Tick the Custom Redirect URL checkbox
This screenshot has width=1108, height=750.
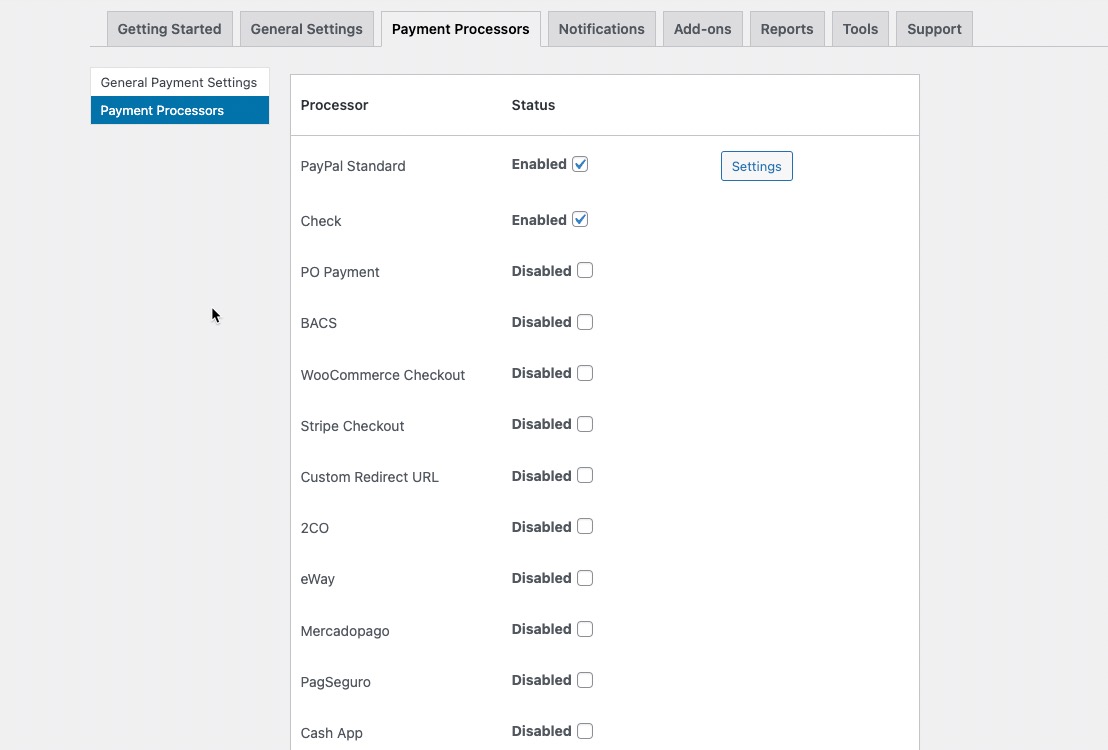click(585, 476)
